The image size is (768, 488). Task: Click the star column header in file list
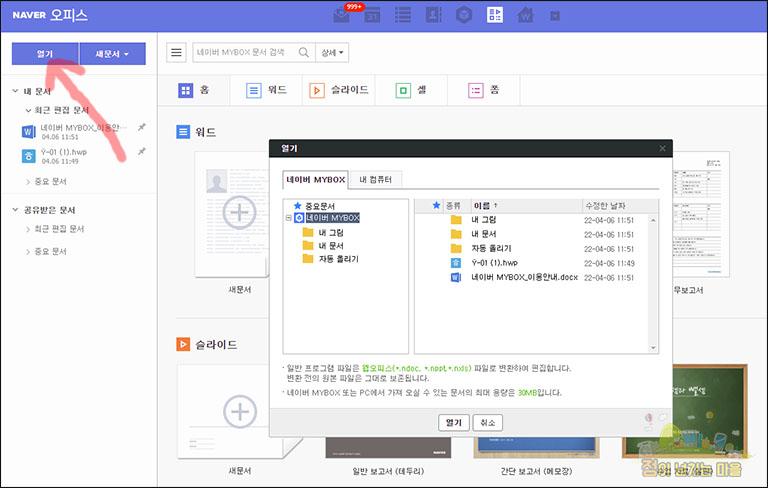pos(436,205)
